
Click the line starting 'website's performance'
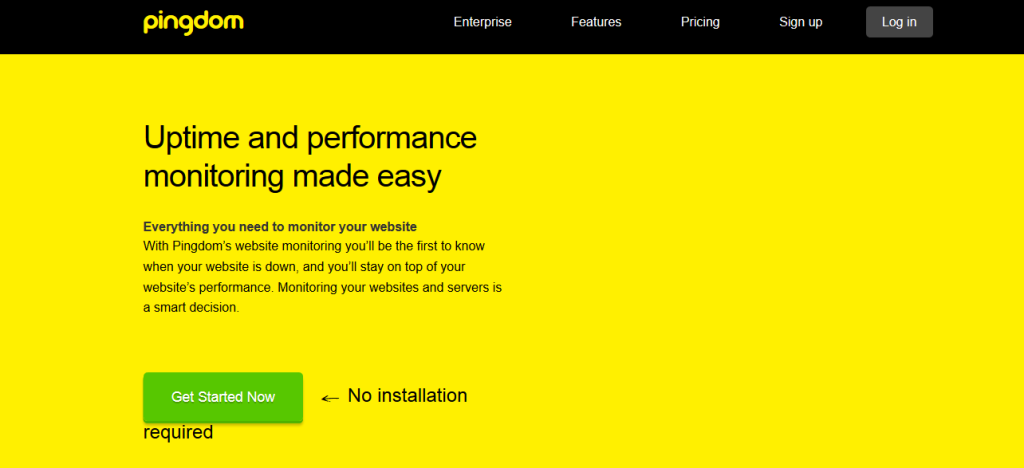coord(322,288)
